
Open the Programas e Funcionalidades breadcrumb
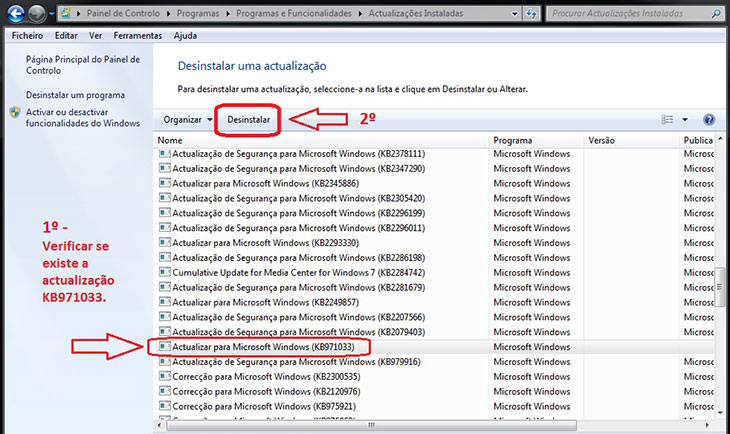point(294,14)
